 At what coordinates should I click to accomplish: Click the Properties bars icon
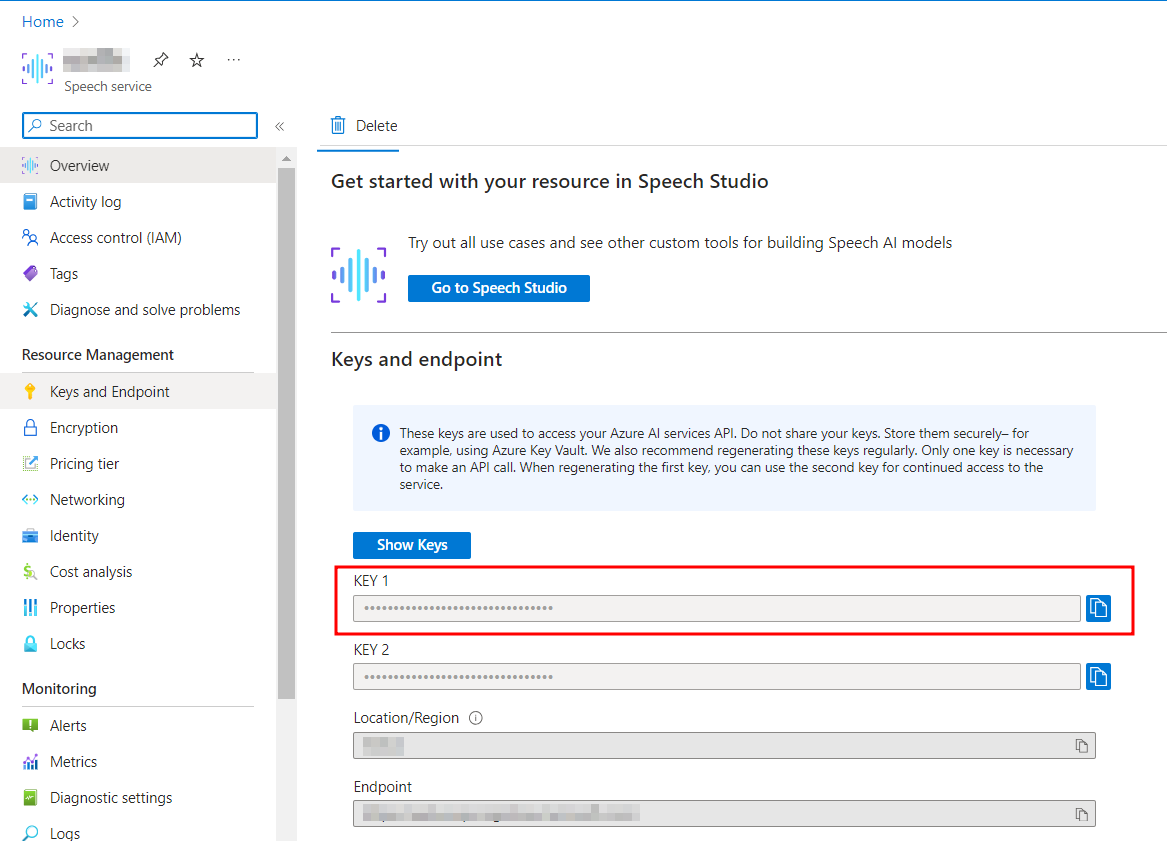coord(31,608)
